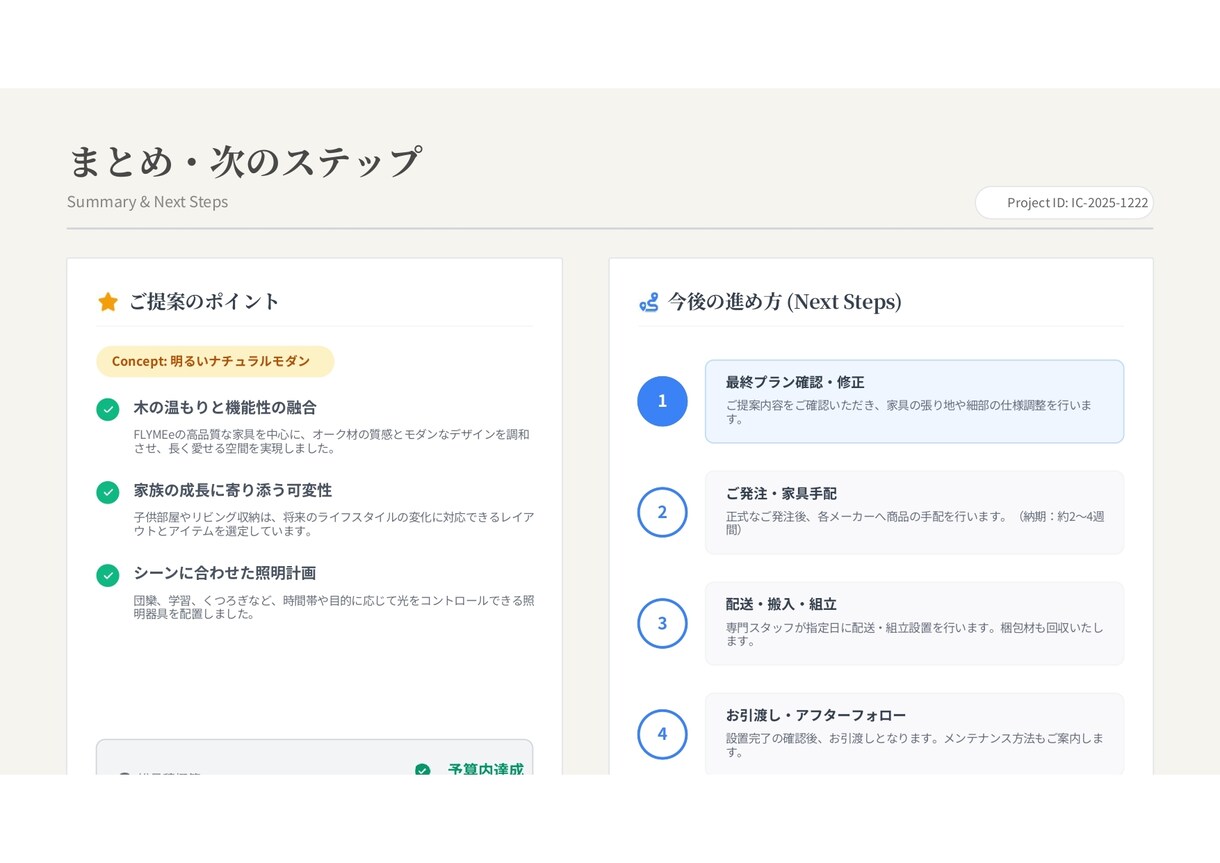Screen dimensions: 1220x863
Task: Select step number 3 circle
Action: pos(662,623)
